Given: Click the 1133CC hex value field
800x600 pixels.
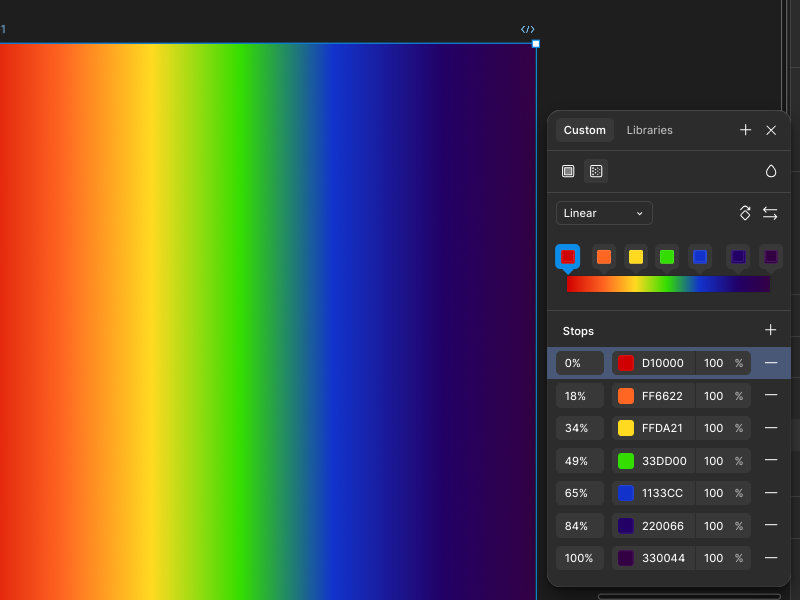Looking at the screenshot, I should coord(662,493).
